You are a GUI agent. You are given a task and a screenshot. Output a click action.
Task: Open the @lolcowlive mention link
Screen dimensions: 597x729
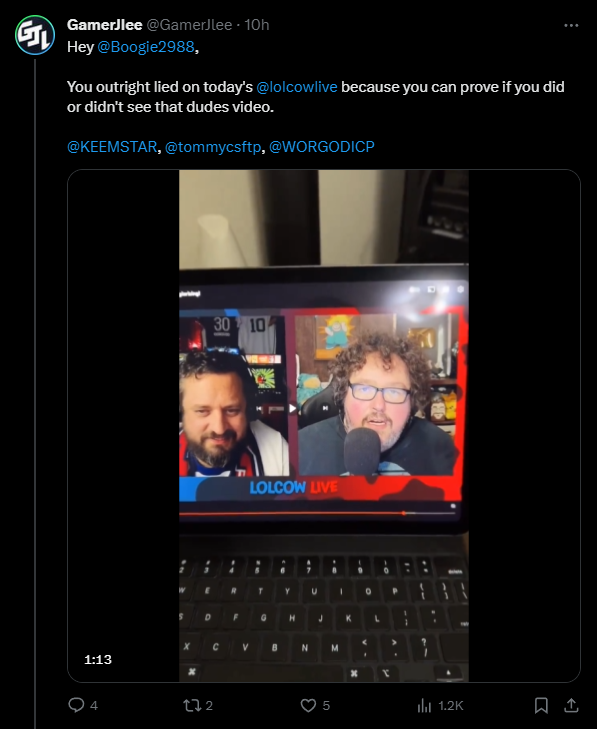(x=297, y=87)
